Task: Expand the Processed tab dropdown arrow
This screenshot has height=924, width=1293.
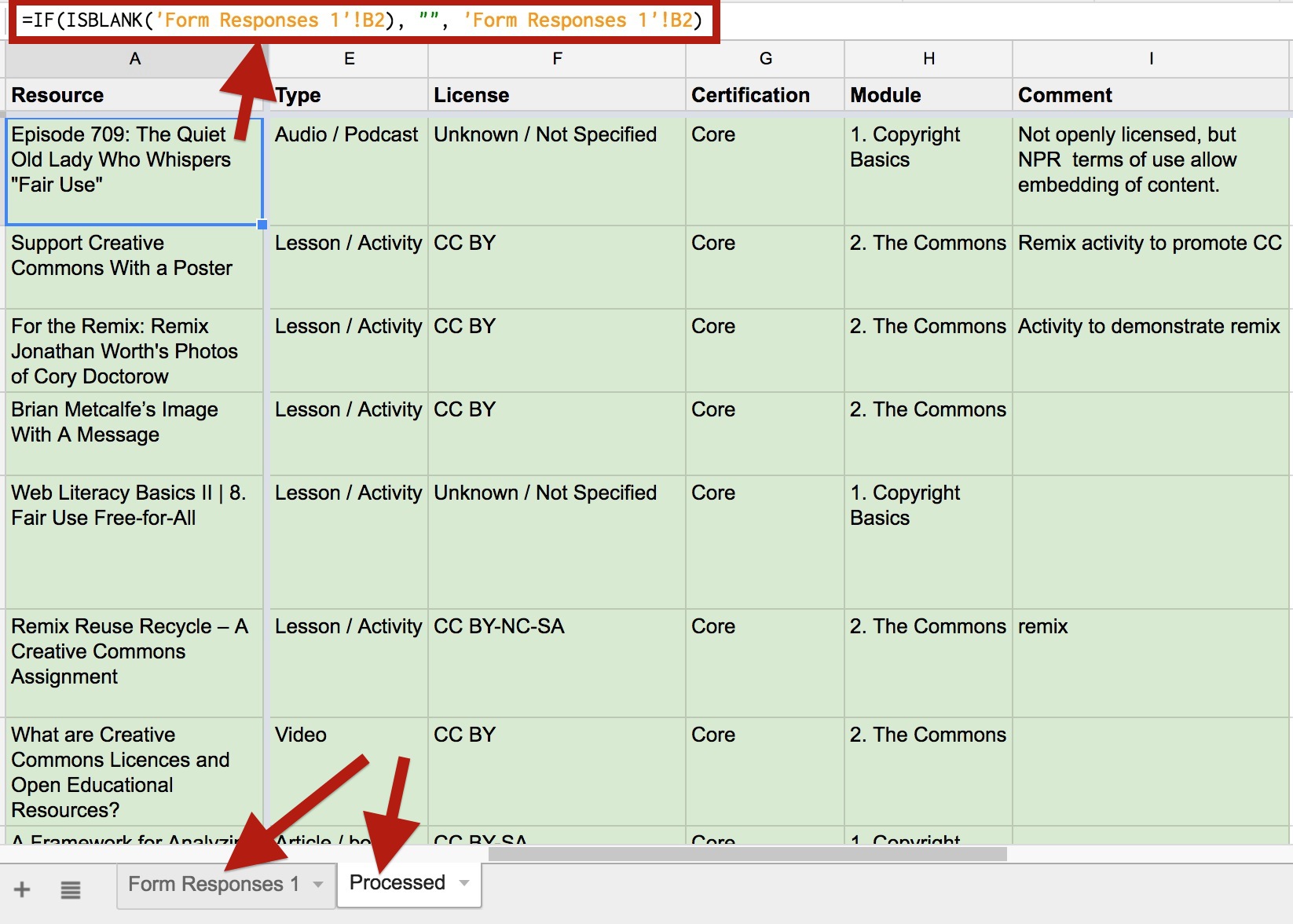Action: click(464, 883)
